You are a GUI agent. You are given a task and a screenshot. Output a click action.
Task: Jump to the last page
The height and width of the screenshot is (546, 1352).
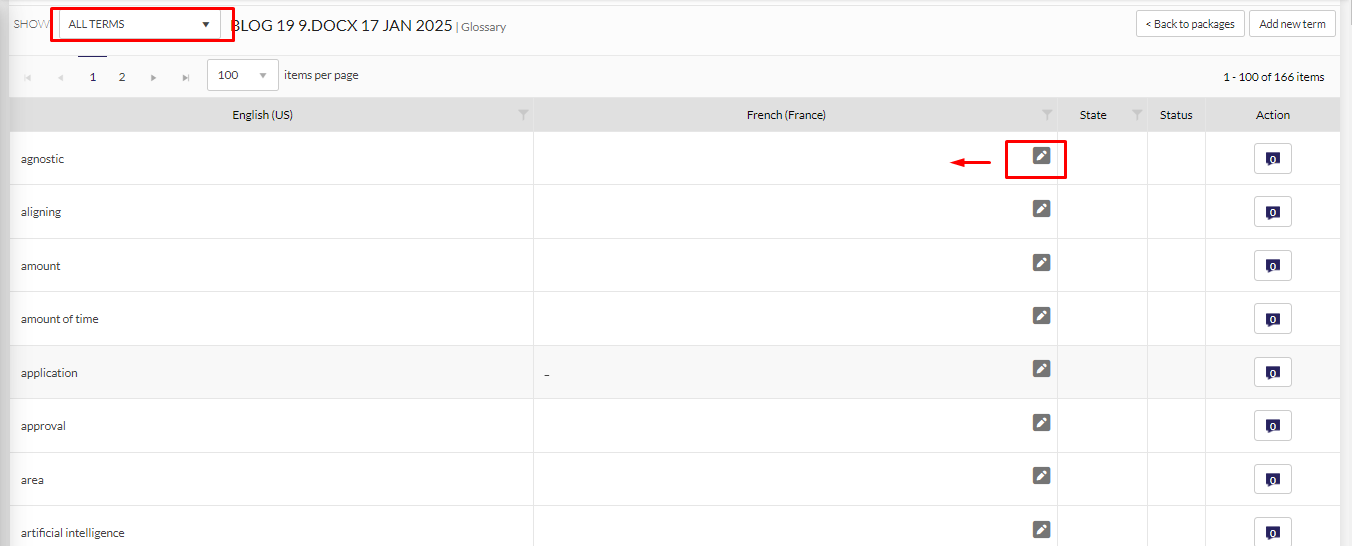tap(185, 77)
